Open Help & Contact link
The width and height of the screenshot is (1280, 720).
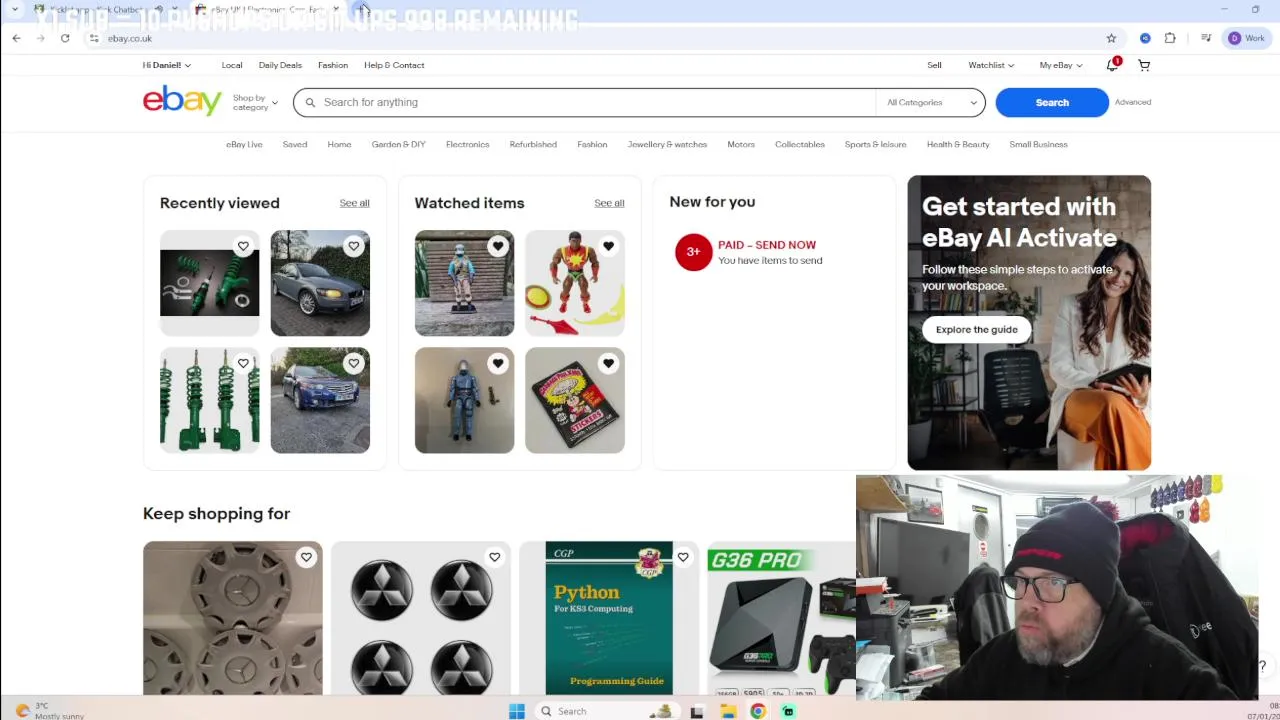[x=394, y=65]
